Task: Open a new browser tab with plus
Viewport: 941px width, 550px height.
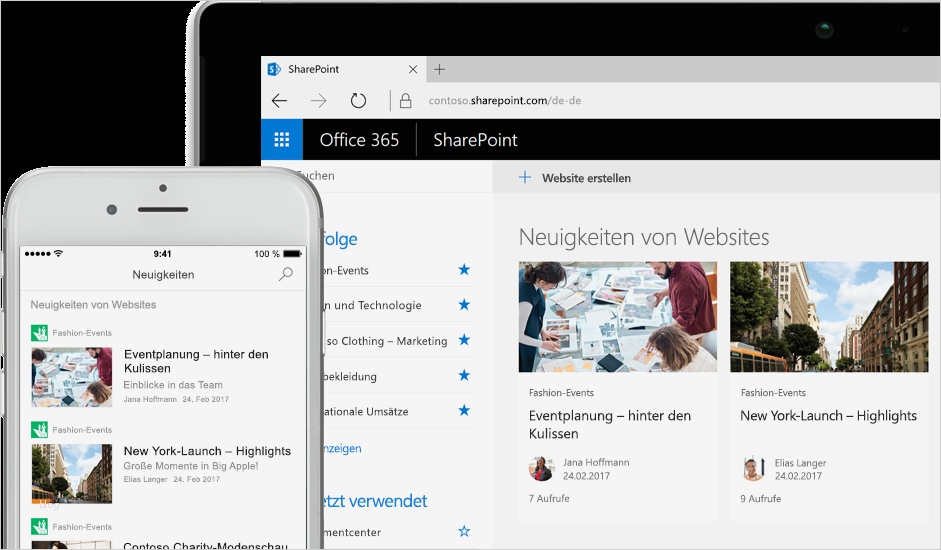Action: pyautogui.click(x=439, y=69)
